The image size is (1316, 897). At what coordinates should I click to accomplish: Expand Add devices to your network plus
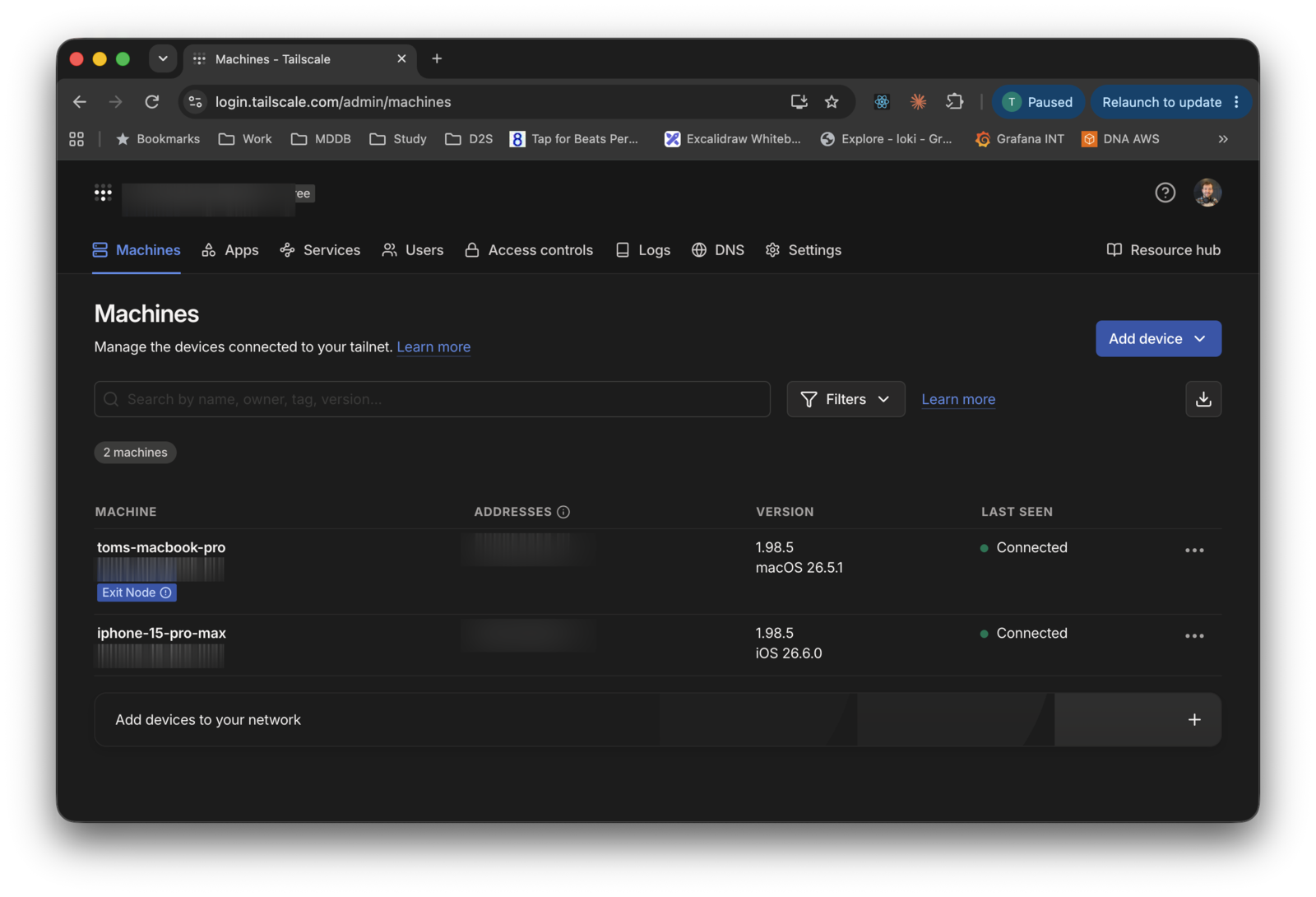[1194, 720]
